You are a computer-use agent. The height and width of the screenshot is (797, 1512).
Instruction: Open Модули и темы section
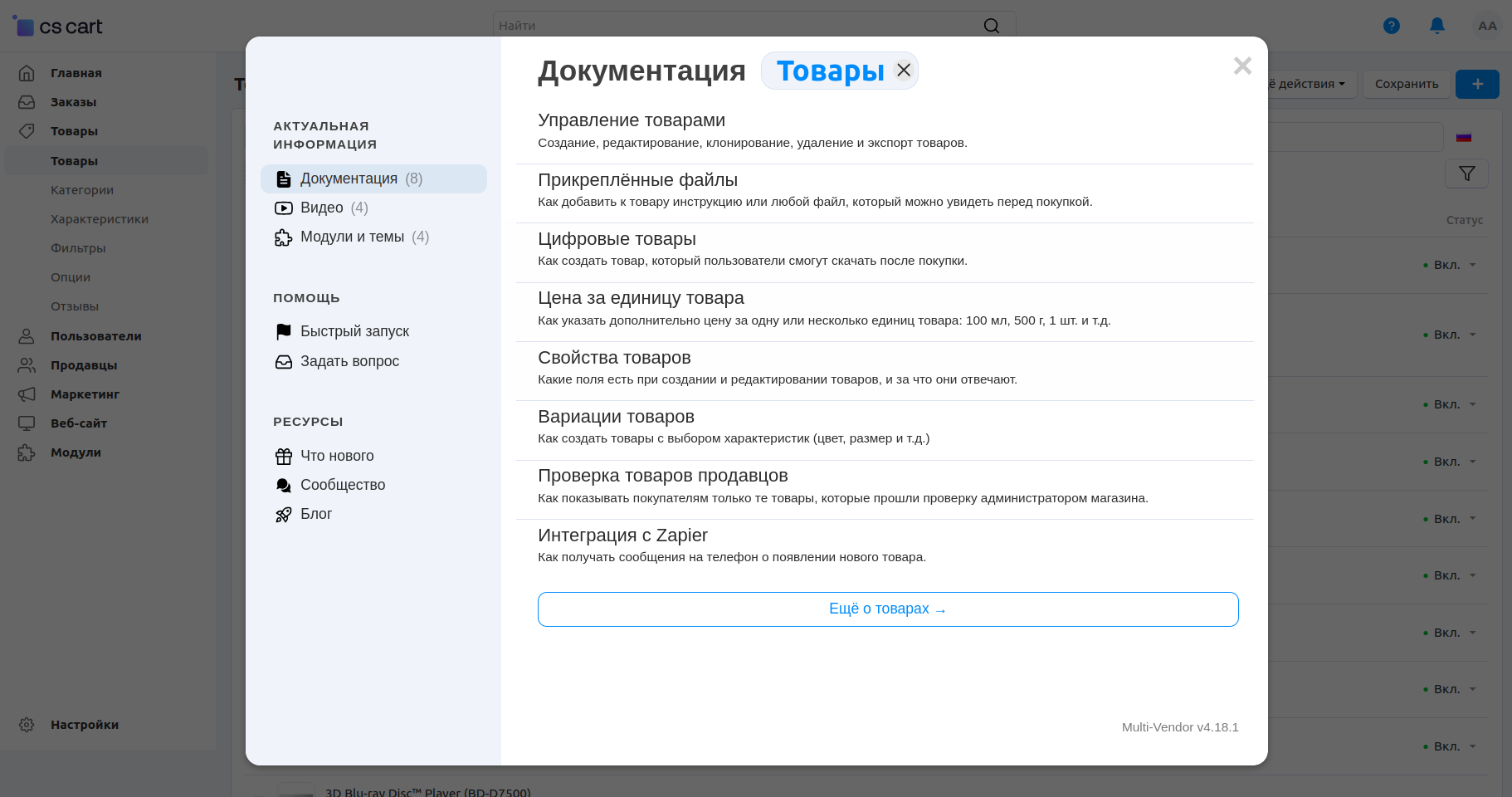click(352, 237)
